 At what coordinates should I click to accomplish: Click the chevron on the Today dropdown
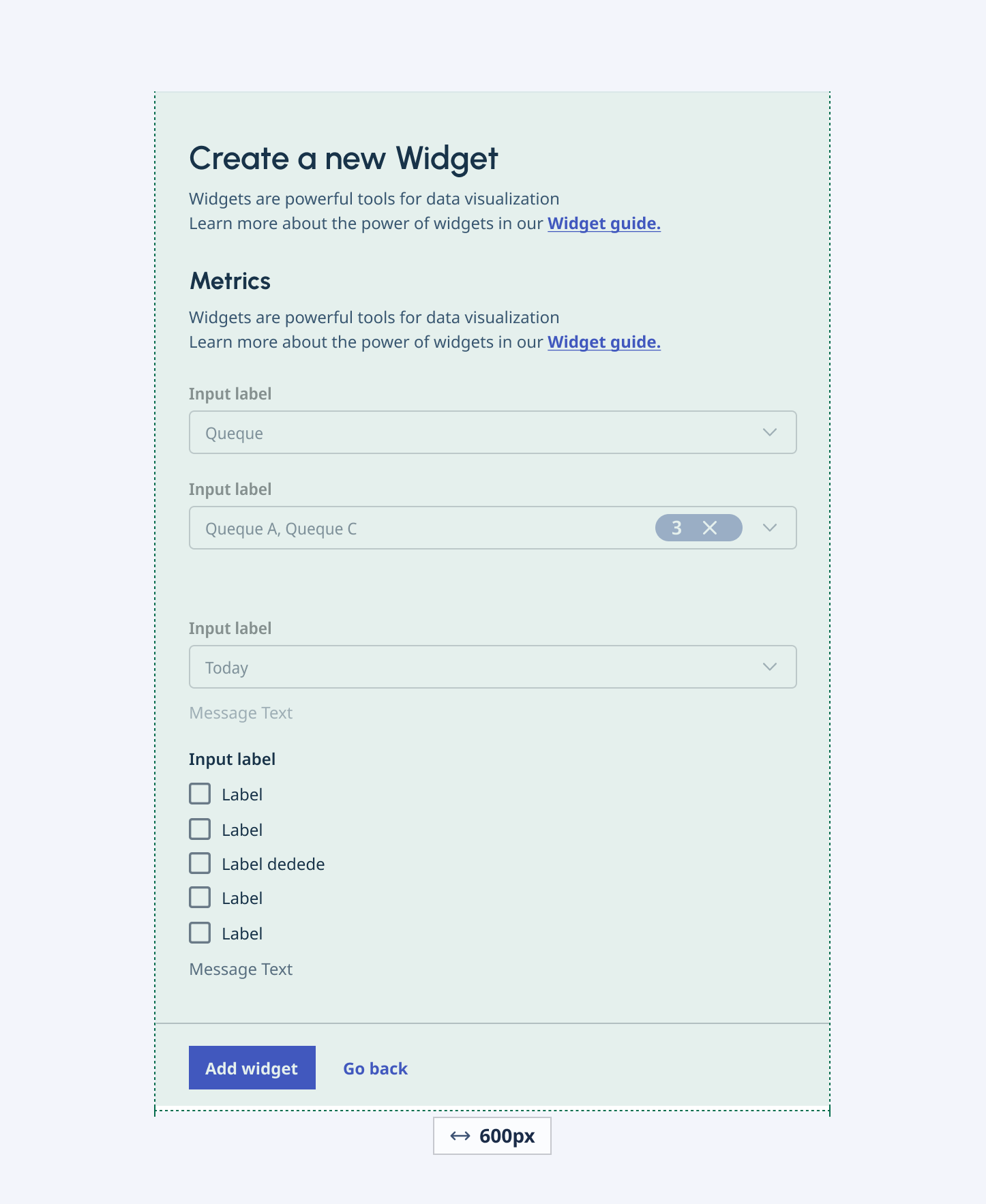click(x=770, y=666)
